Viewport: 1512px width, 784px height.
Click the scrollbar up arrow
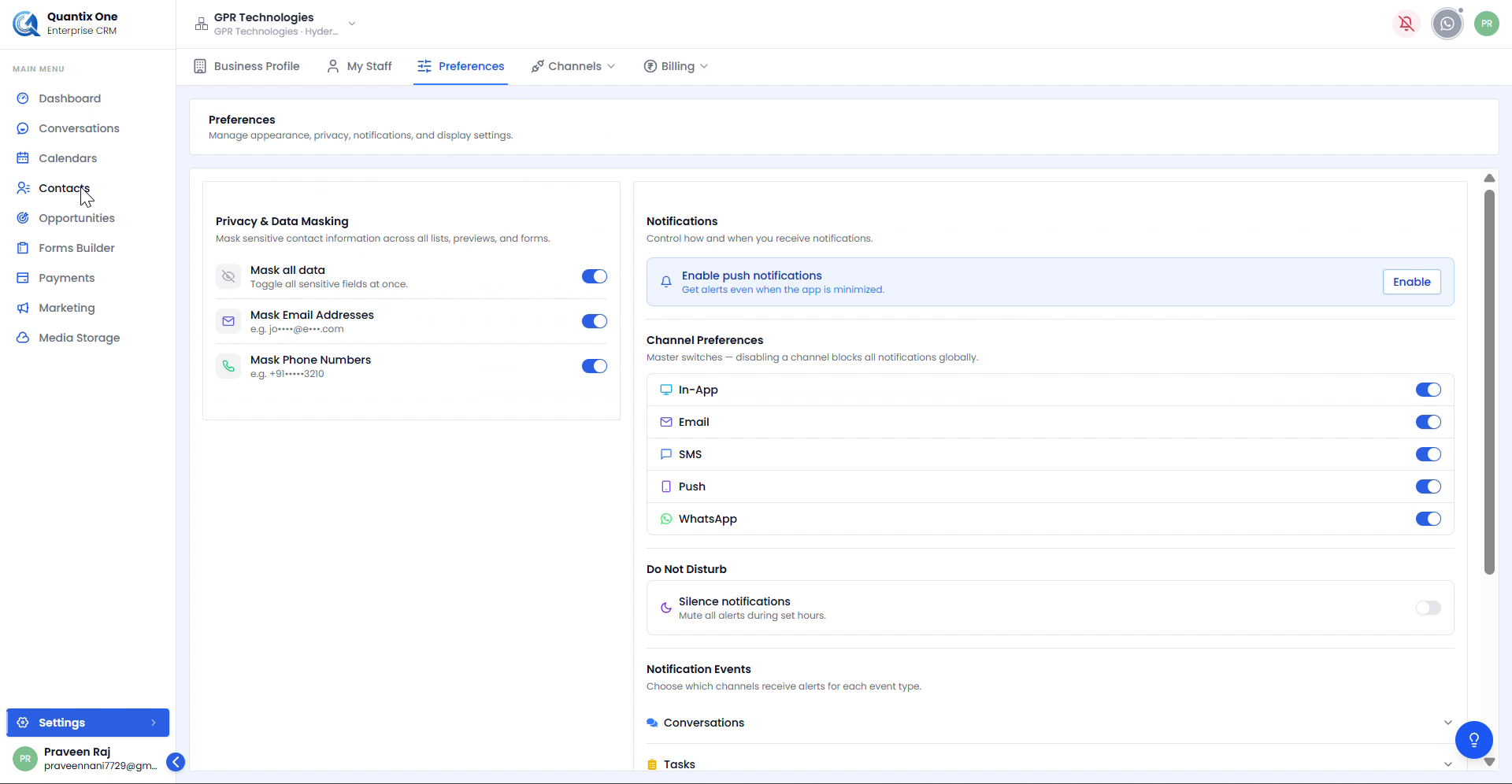1489,179
